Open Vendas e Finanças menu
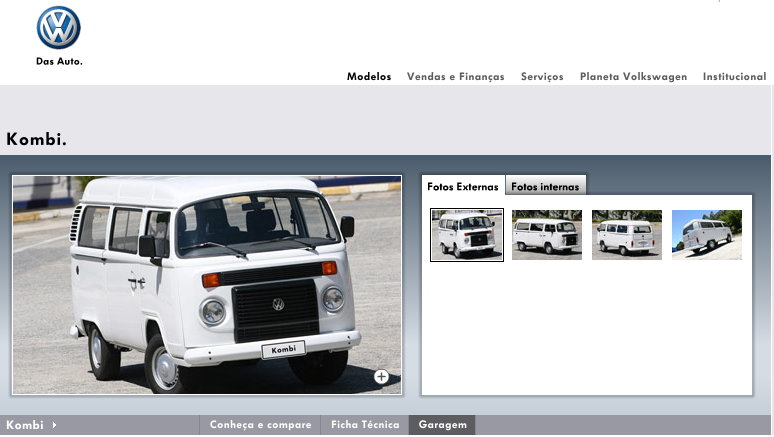774x437 pixels. pyautogui.click(x=456, y=77)
